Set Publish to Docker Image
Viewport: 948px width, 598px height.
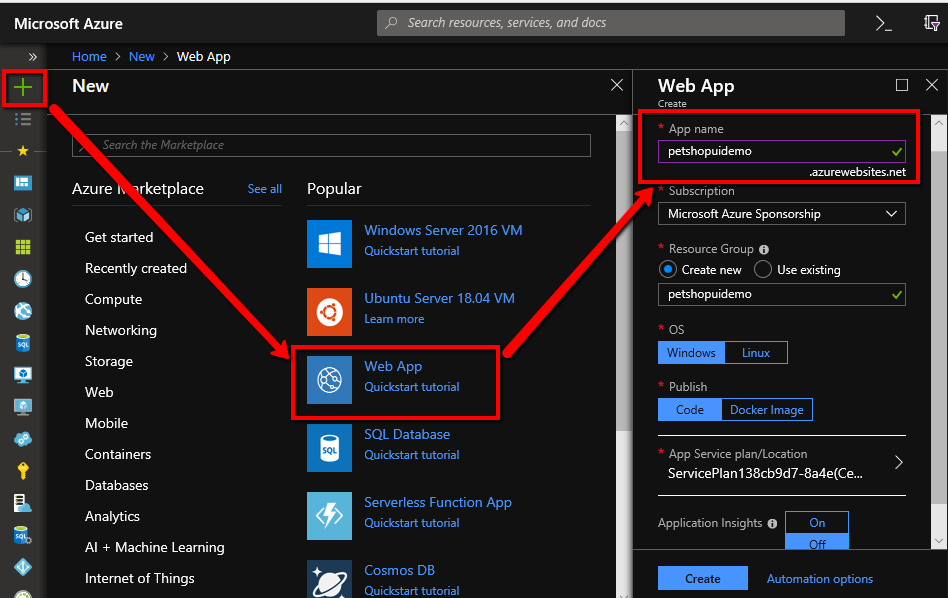[x=767, y=409]
